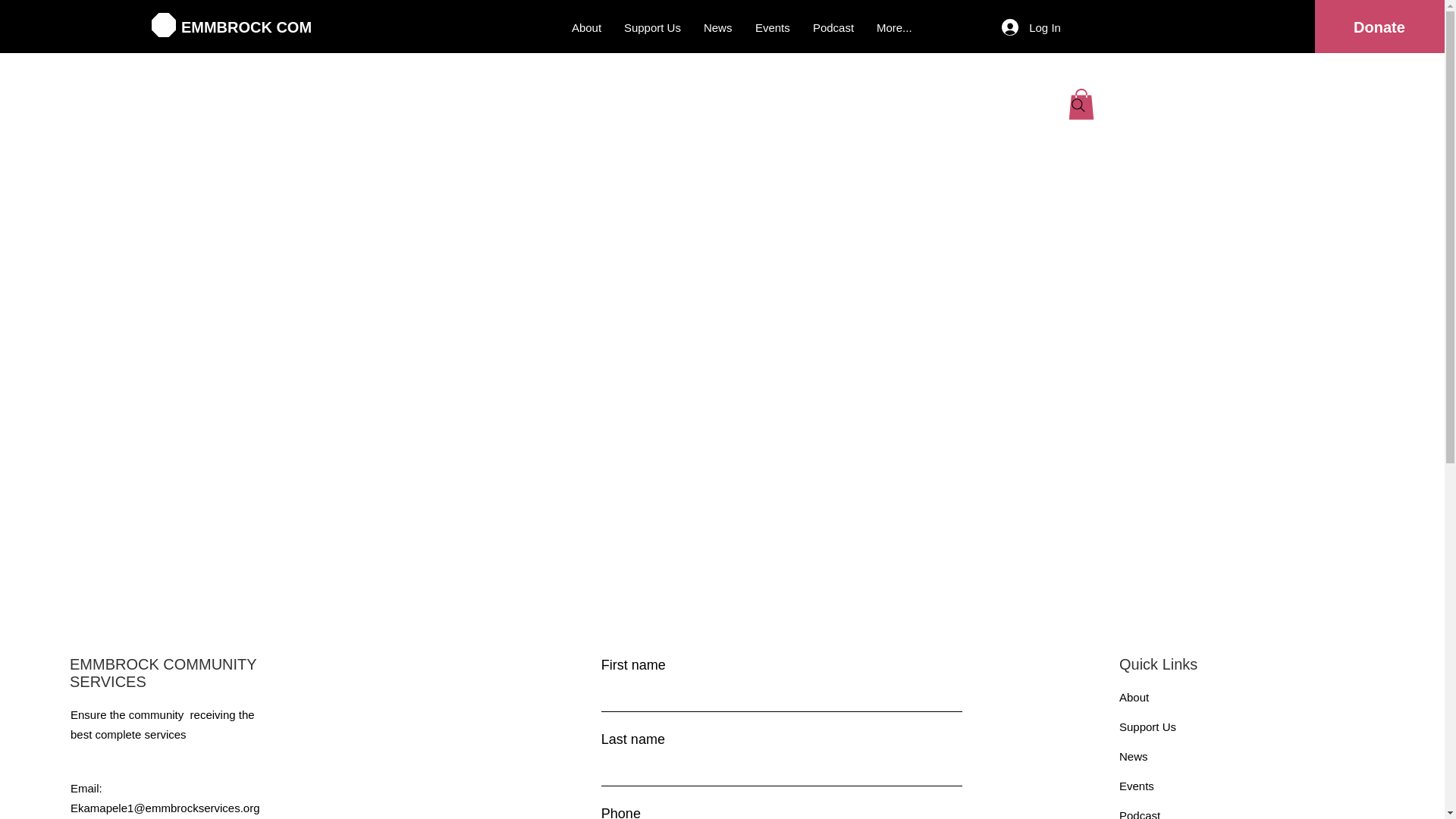Open Podcast under Quick Links
1456x819 pixels.
coord(1139,814)
